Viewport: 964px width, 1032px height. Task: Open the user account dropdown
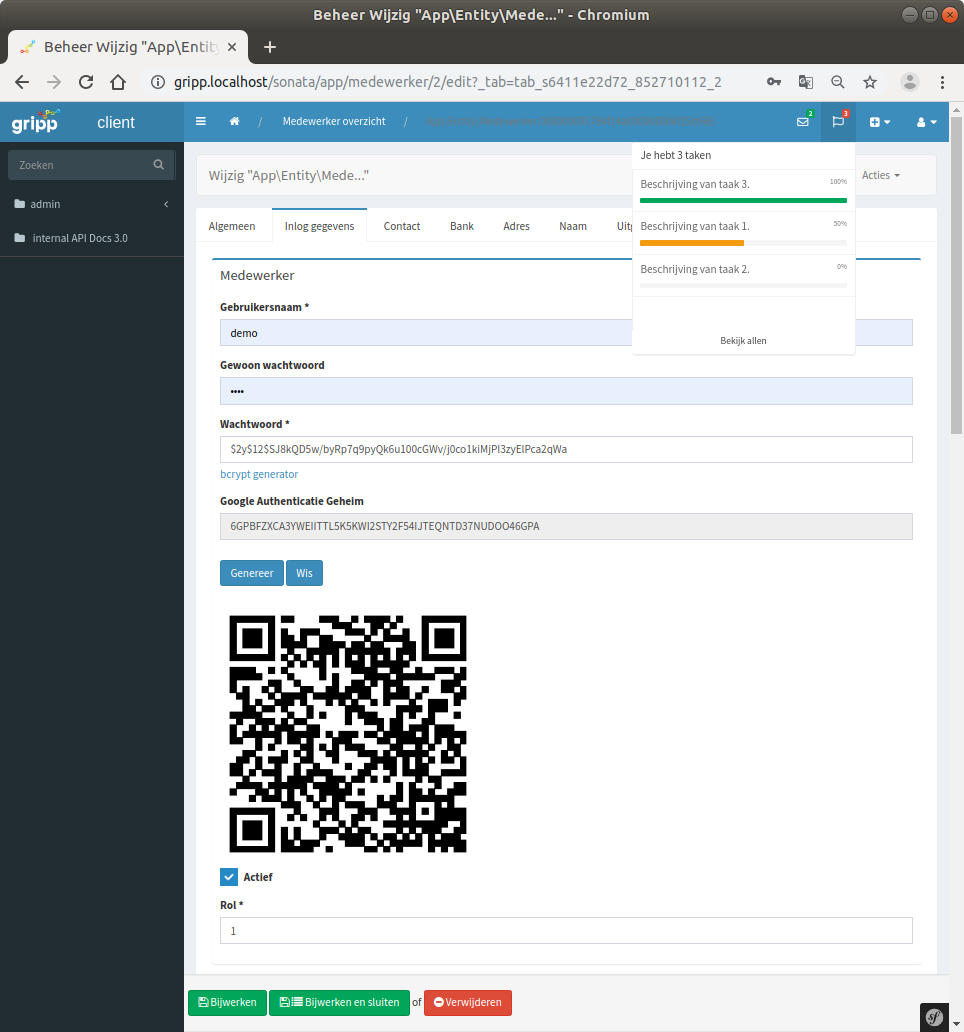[x=926, y=122]
